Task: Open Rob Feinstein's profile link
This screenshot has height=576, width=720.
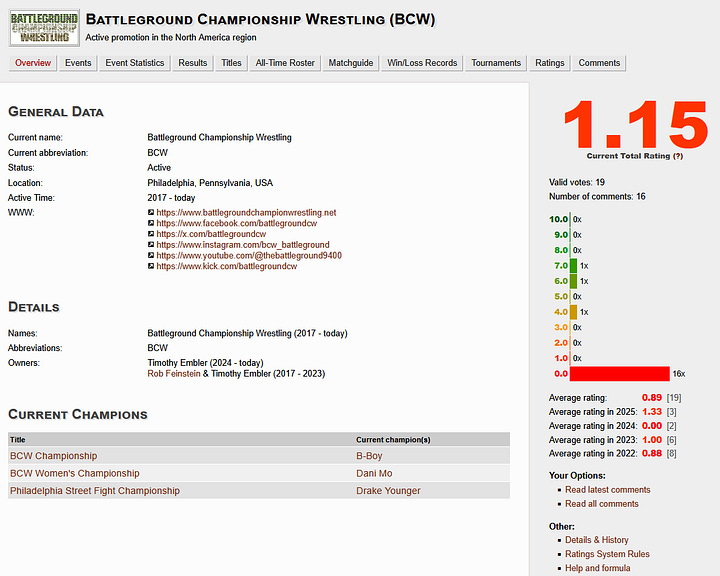Action: [x=174, y=373]
